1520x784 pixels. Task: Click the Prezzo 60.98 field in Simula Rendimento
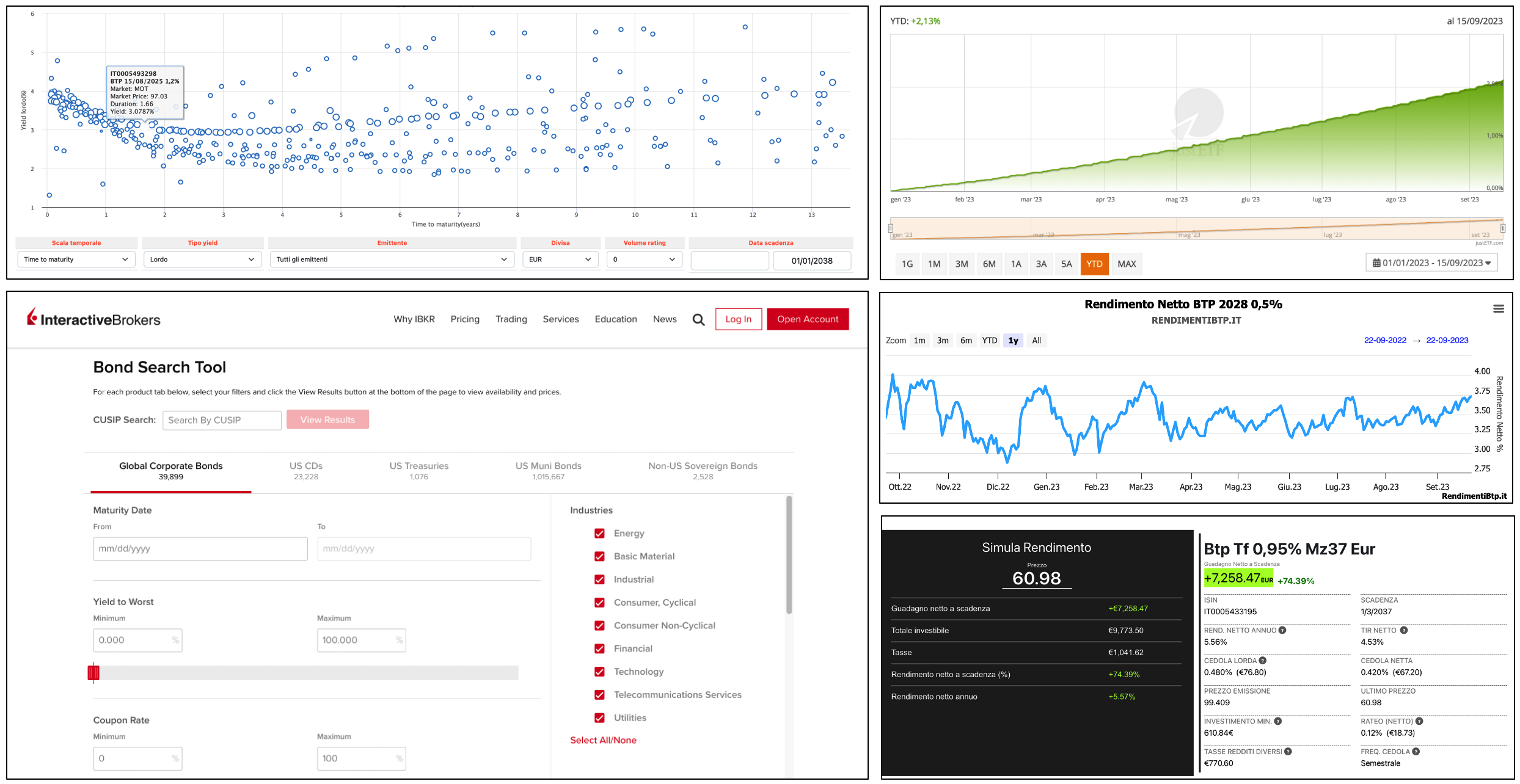(1037, 578)
